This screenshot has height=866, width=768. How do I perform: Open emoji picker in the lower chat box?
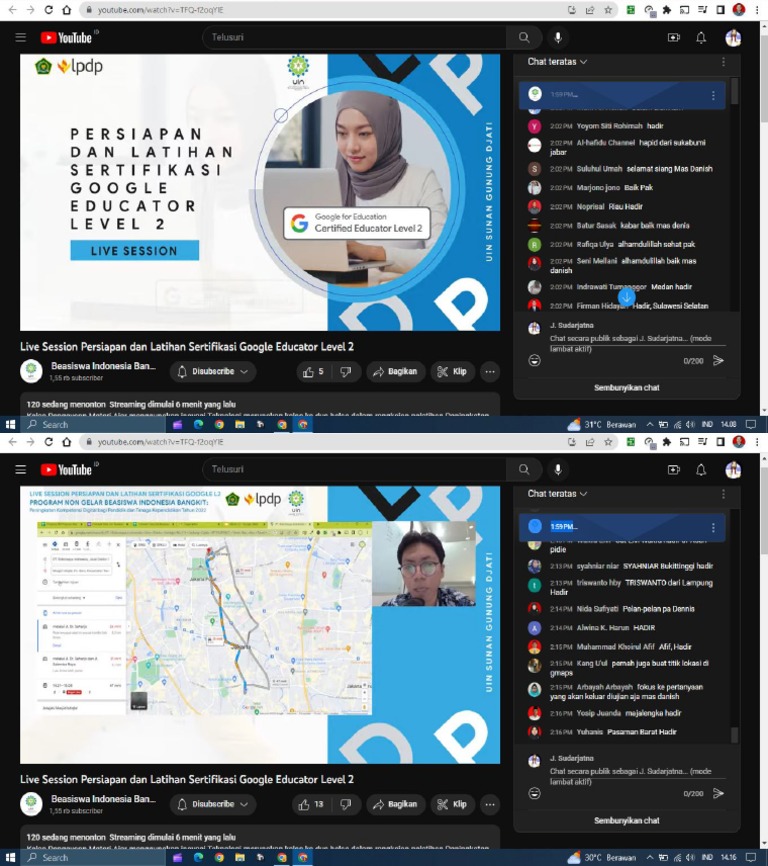click(534, 794)
